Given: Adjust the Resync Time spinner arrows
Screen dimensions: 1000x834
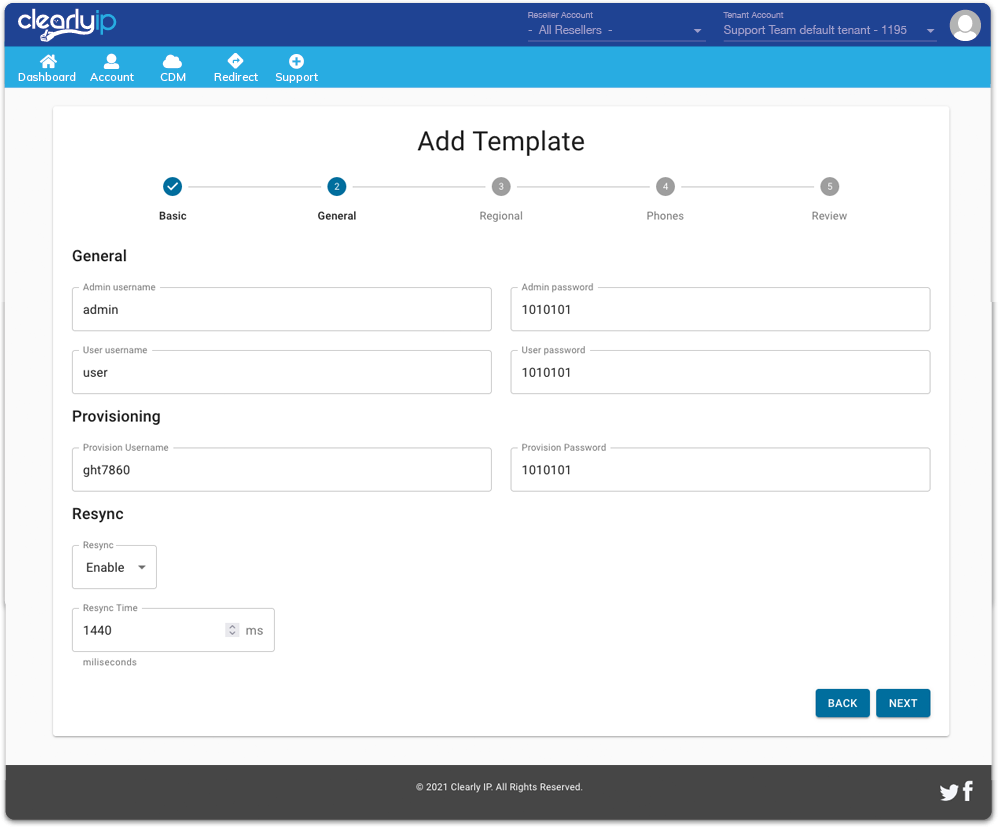Looking at the screenshot, I should pyautogui.click(x=232, y=630).
